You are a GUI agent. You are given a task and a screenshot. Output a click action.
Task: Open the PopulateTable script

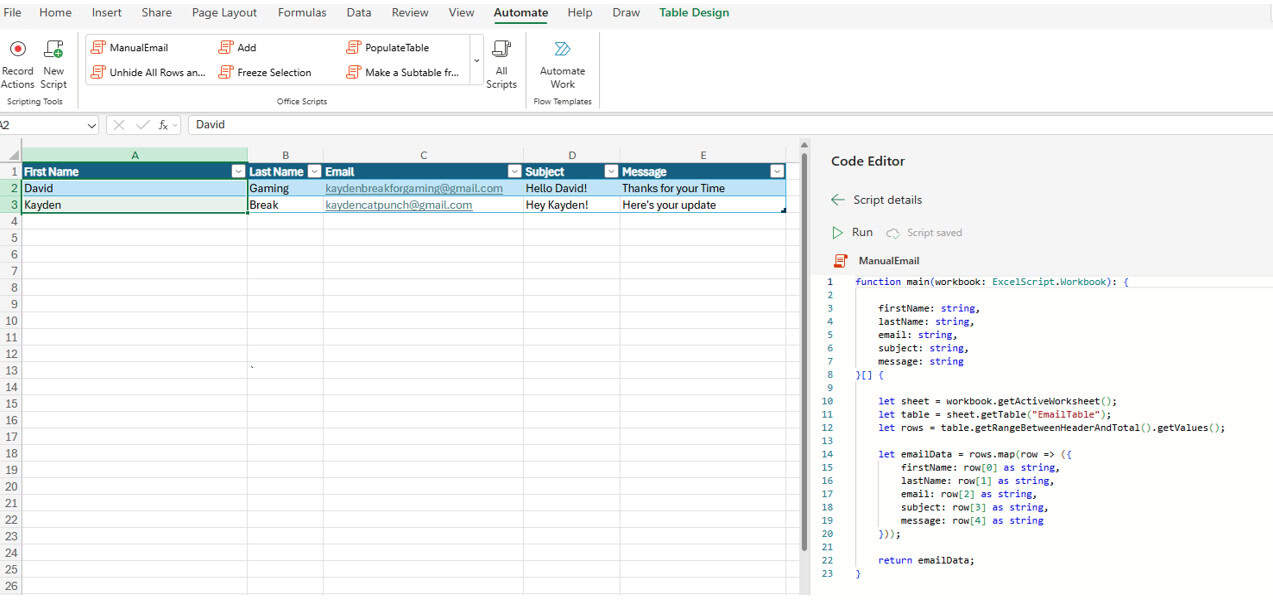coord(396,46)
